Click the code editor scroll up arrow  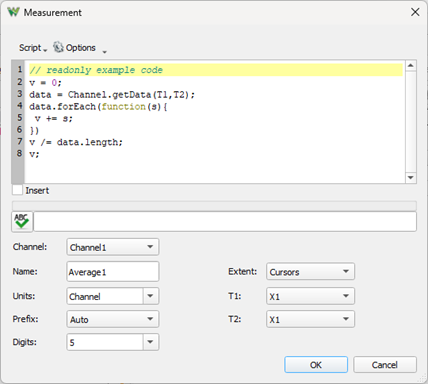tap(411, 66)
